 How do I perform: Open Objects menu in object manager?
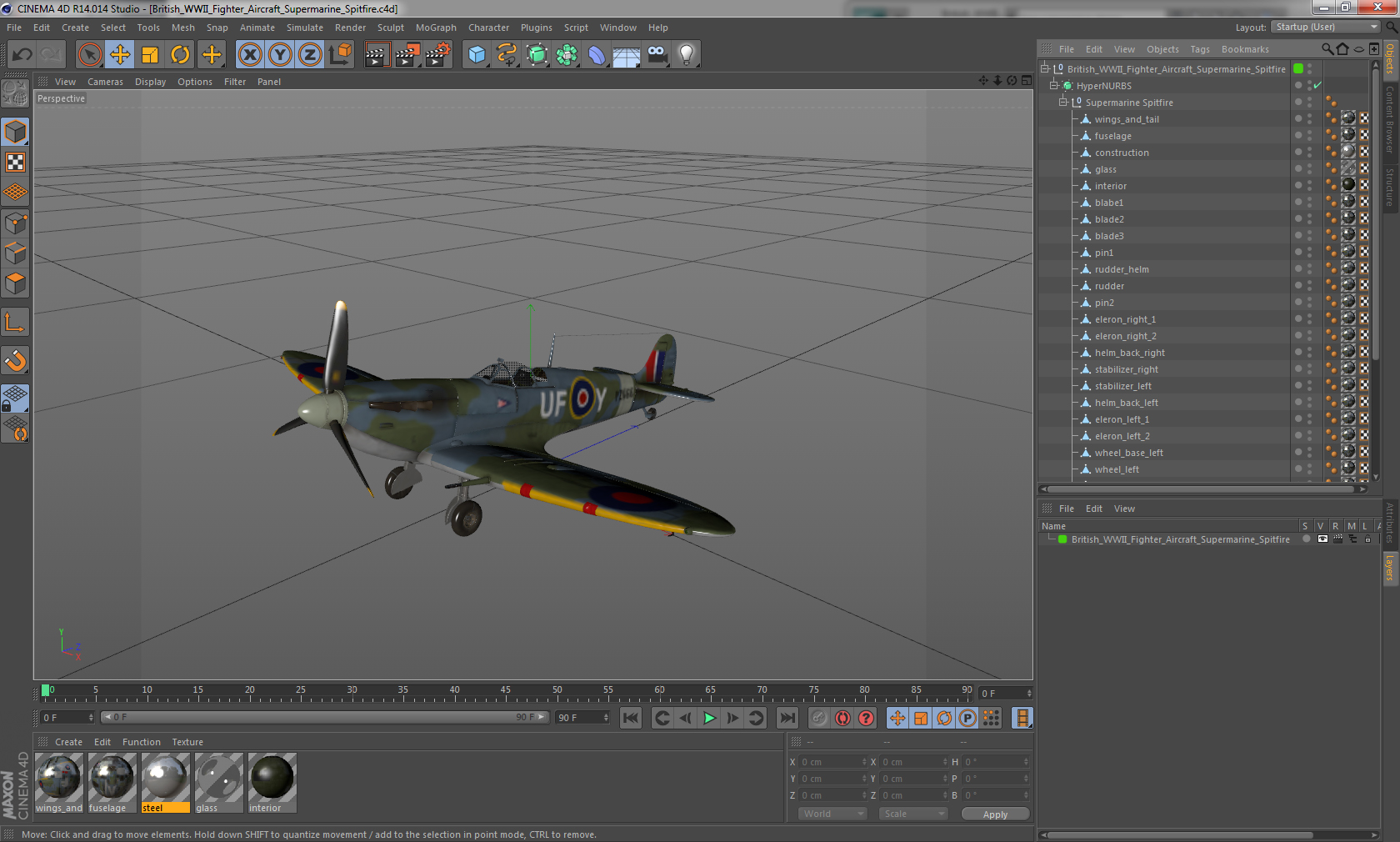(1162, 49)
